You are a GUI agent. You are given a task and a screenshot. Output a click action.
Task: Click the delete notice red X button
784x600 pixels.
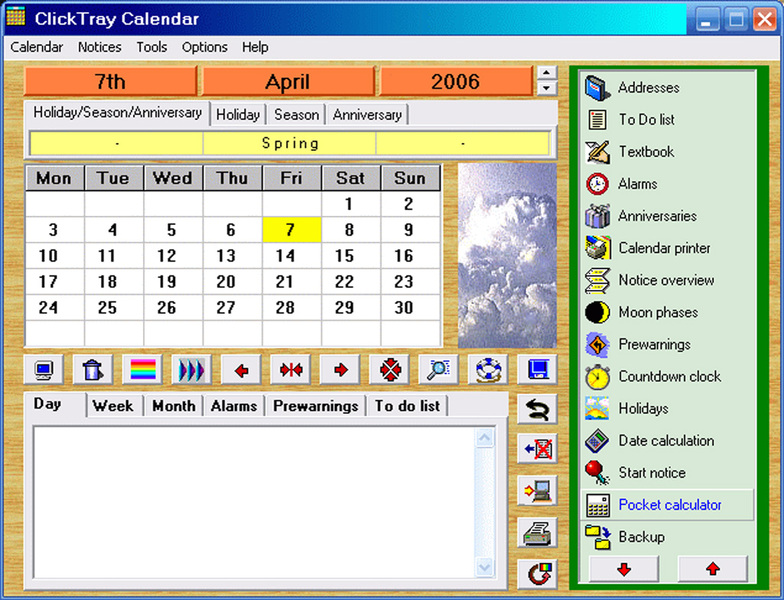pyautogui.click(x=538, y=448)
